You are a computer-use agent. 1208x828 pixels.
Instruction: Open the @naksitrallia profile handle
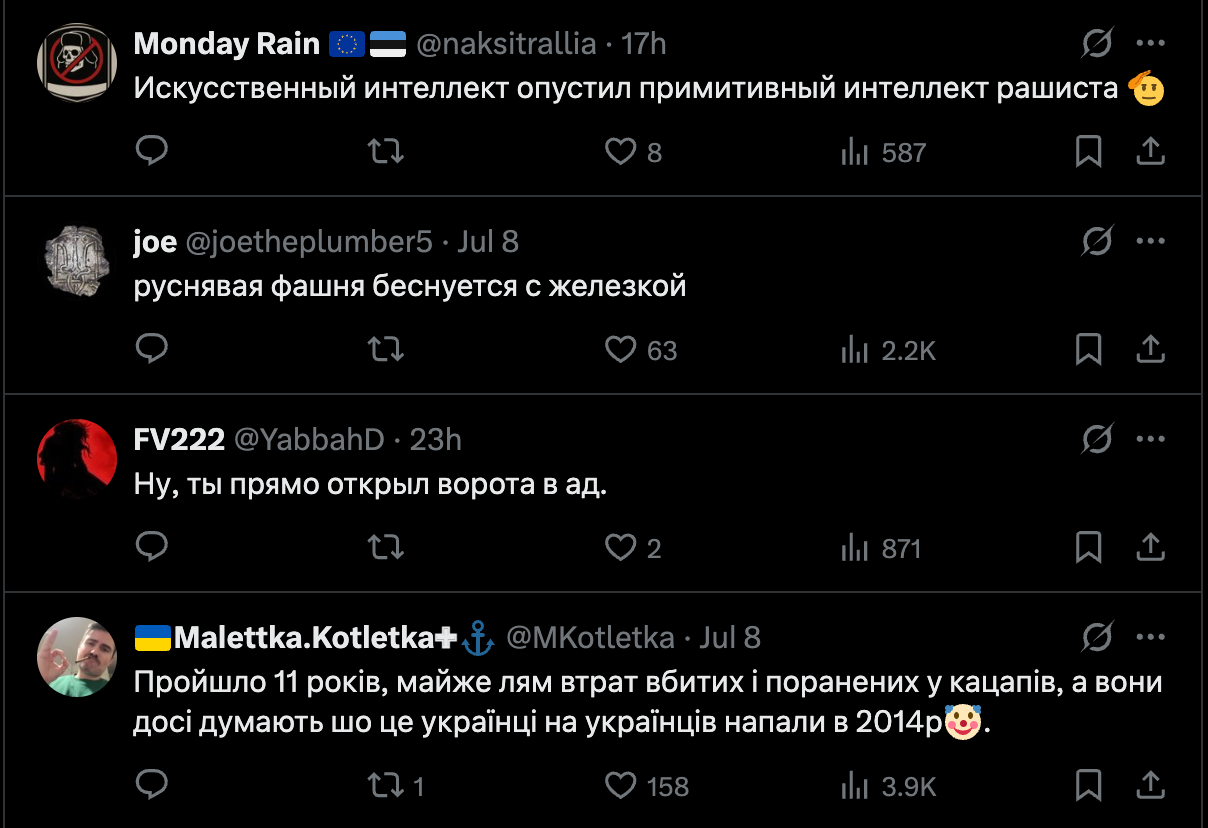[506, 44]
